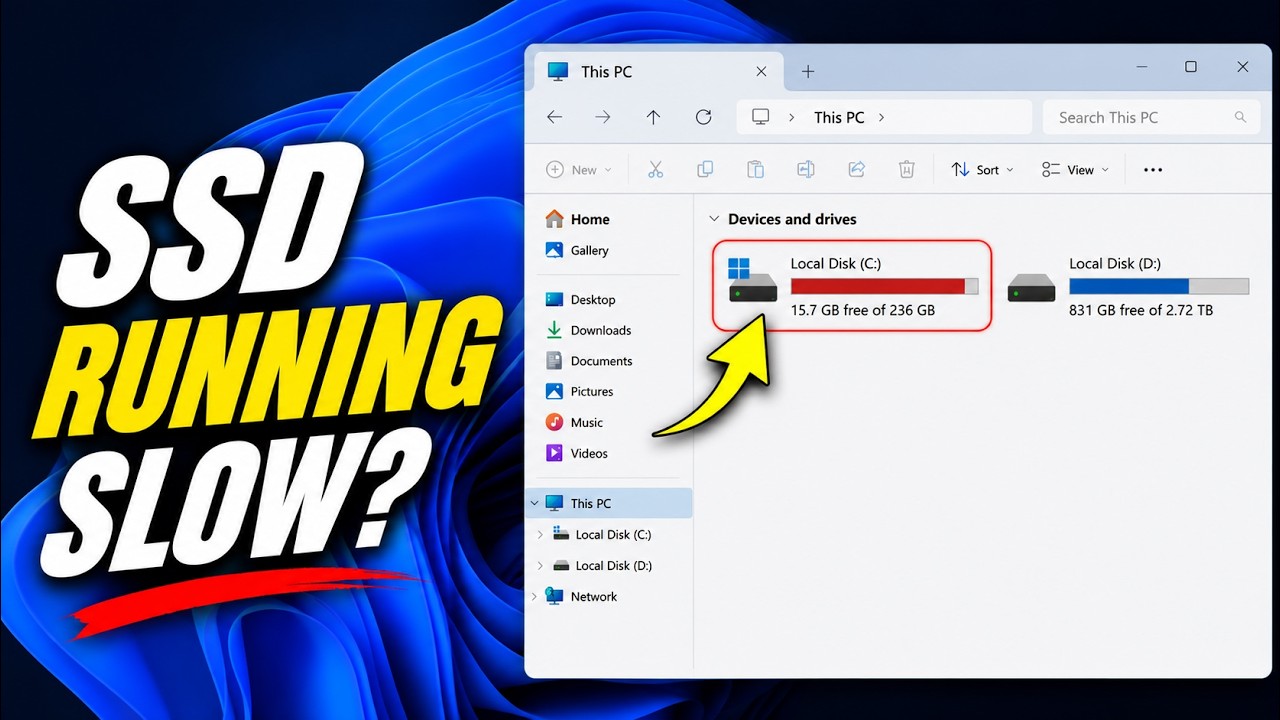Open Gallery in the sidebar
The width and height of the screenshot is (1280, 720).
pyautogui.click(x=577, y=250)
